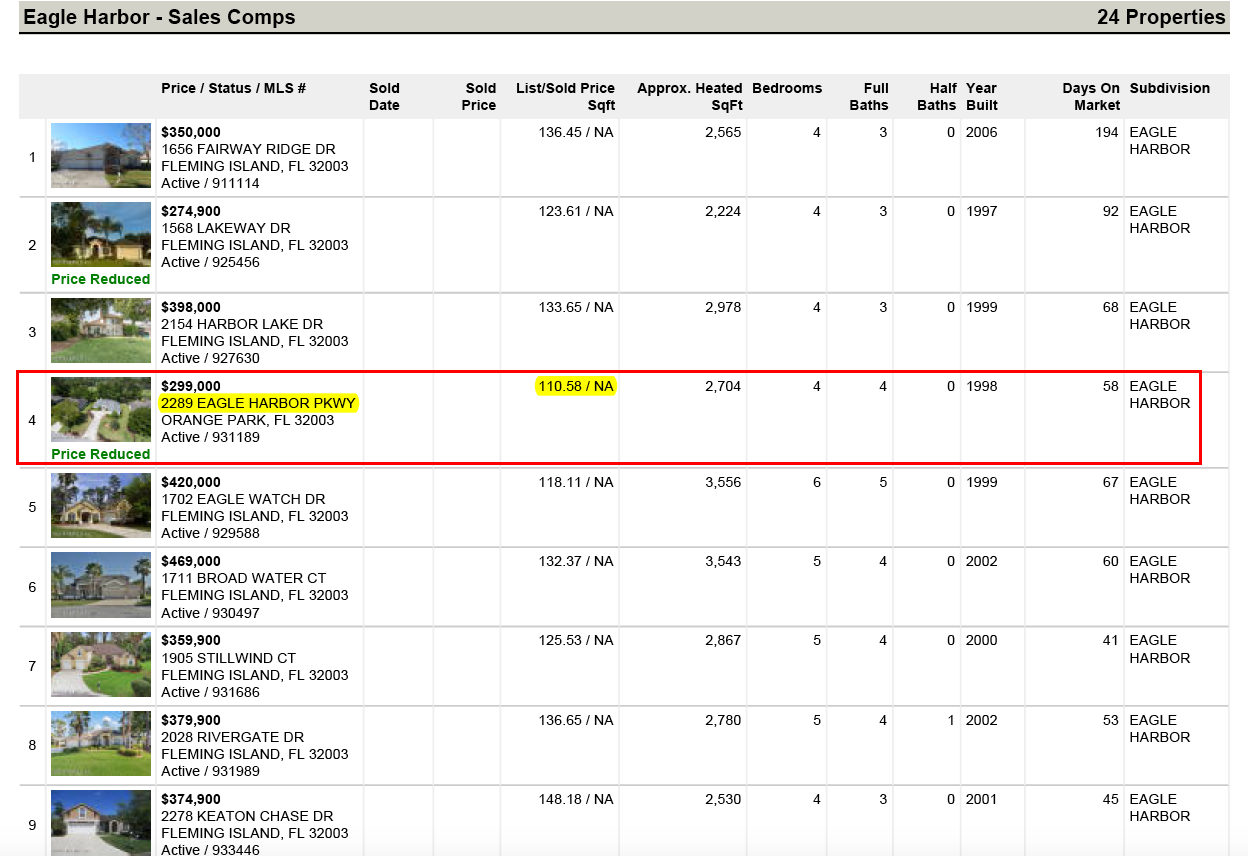Click the 1656 FAIRWAY RIDGE DR address
1248x856 pixels.
[248, 149]
